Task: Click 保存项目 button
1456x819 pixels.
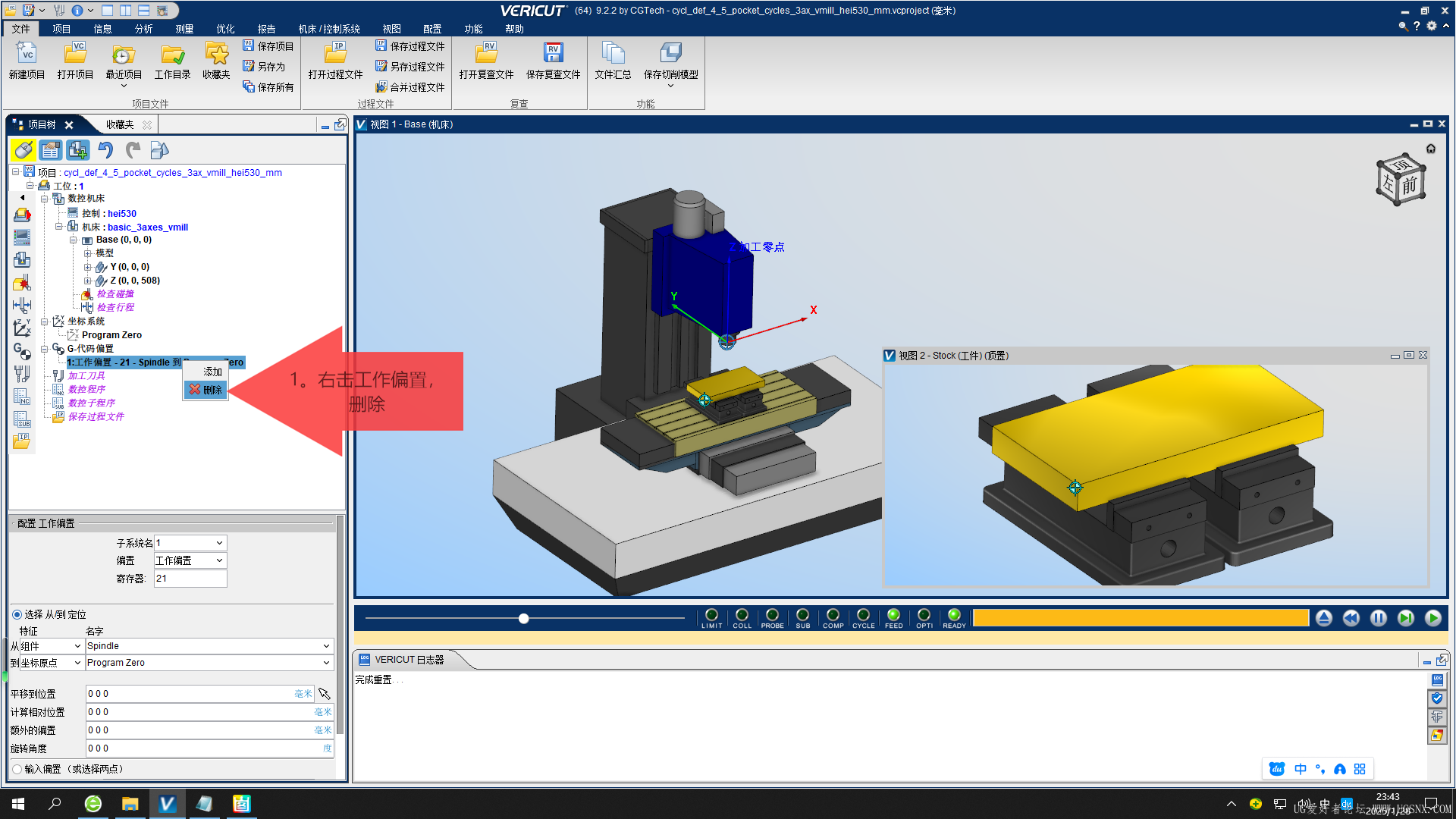Action: click(x=268, y=46)
